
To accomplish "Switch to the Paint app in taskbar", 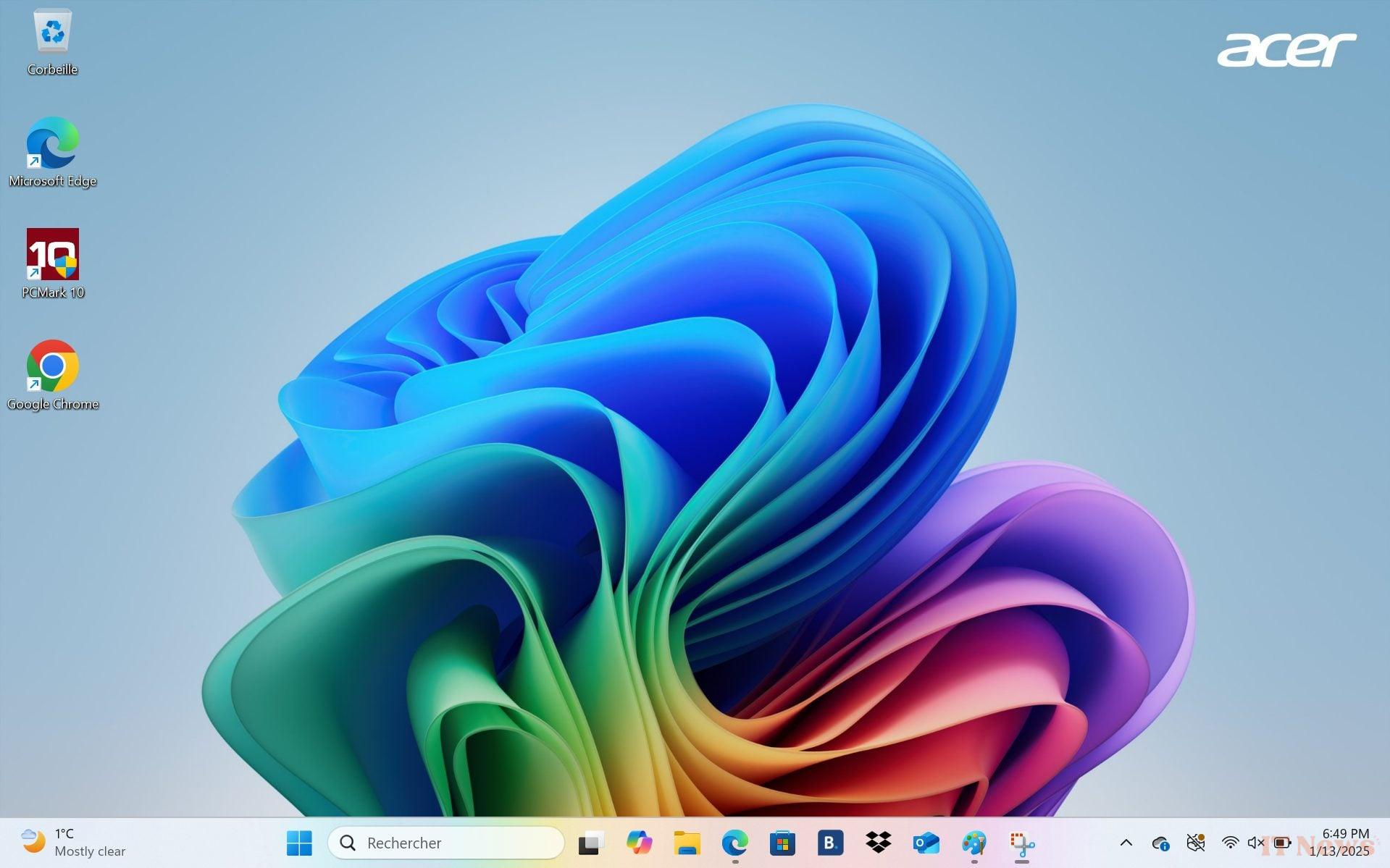I will click(974, 843).
